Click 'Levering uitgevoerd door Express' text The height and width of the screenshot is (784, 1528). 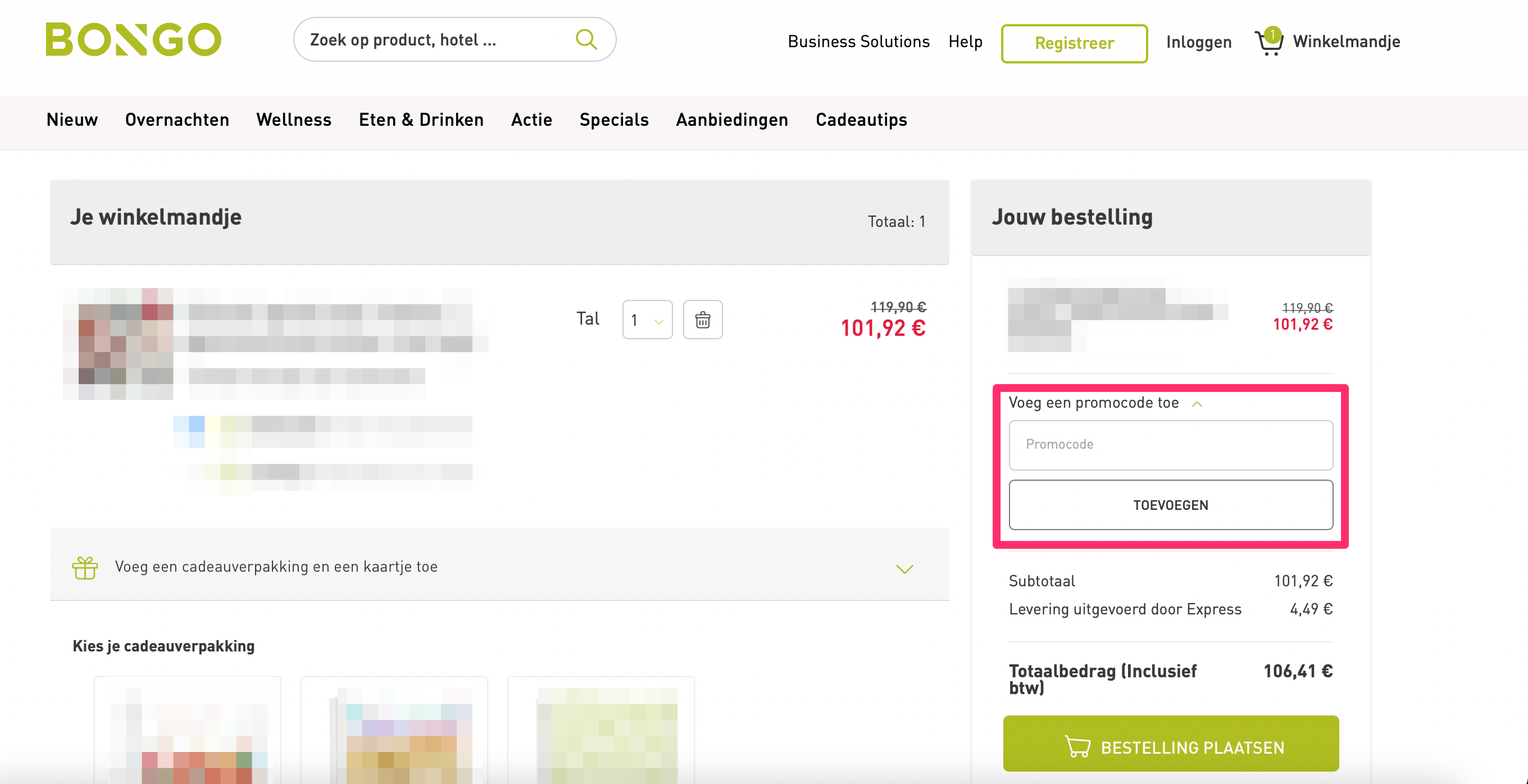click(x=1125, y=609)
